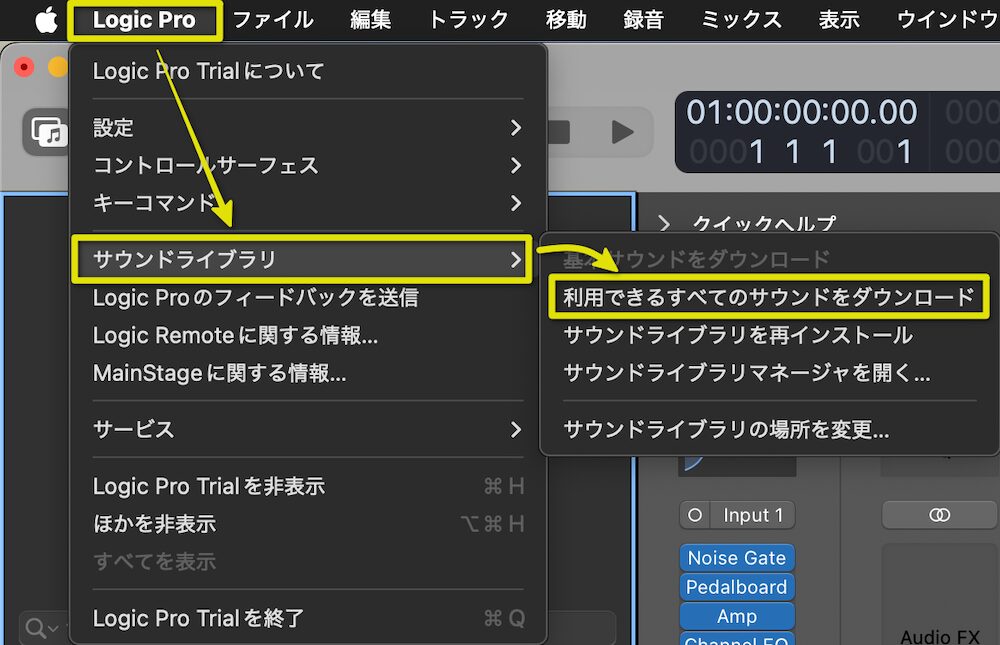Choose Logic Pro のフィードバックを送信
The width and height of the screenshot is (1000, 645).
[308, 297]
